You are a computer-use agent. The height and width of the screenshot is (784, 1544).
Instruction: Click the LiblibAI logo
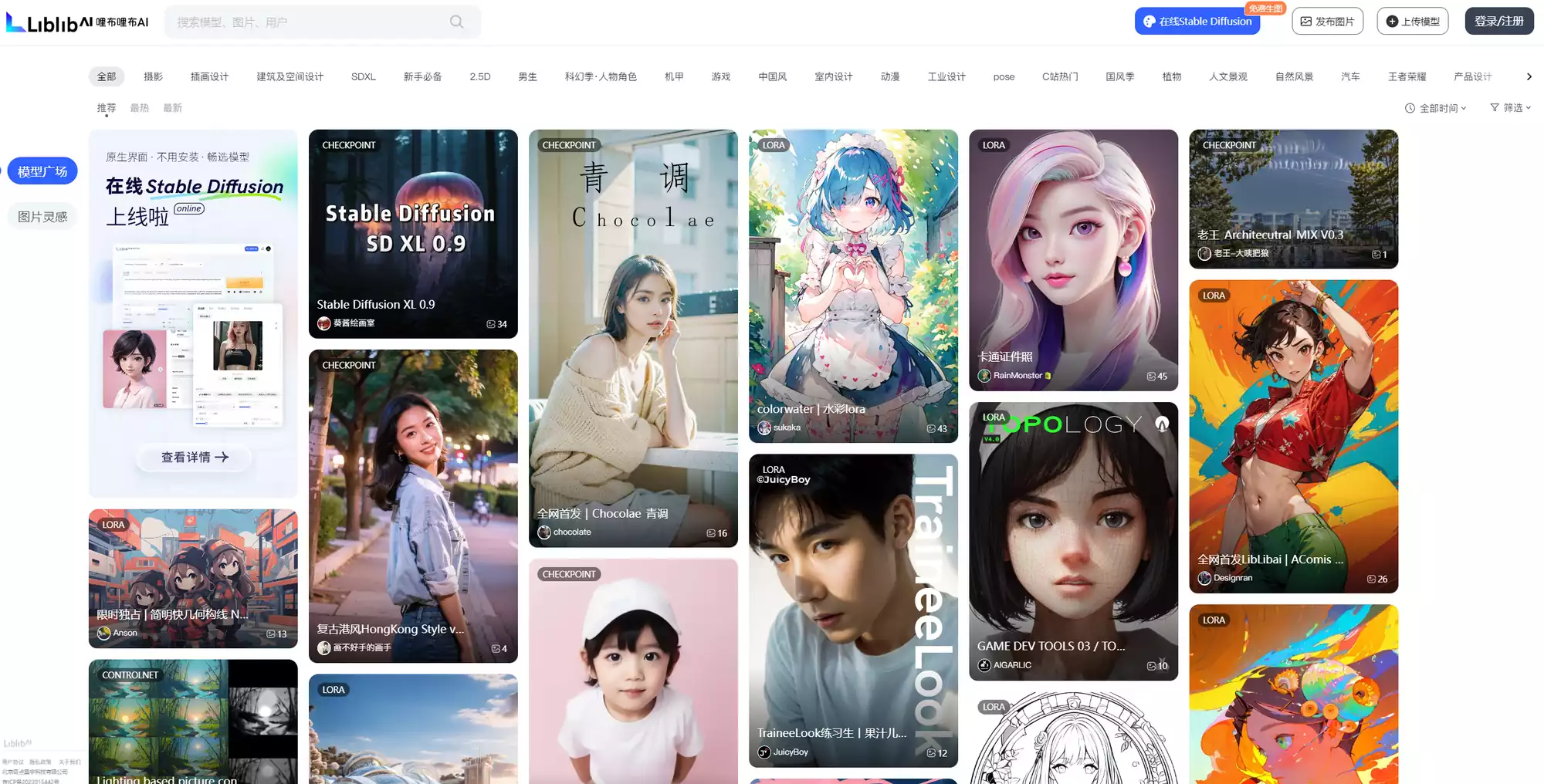pos(77,22)
